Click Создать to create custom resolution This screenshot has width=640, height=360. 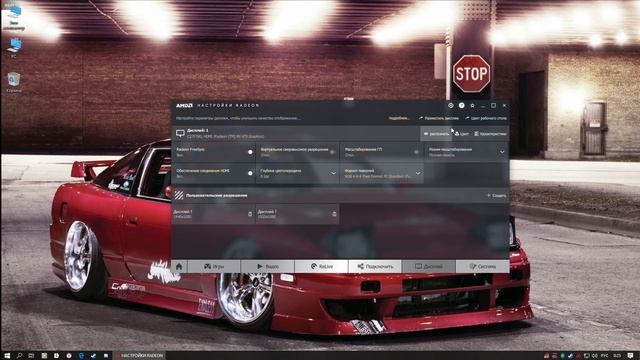[497, 196]
